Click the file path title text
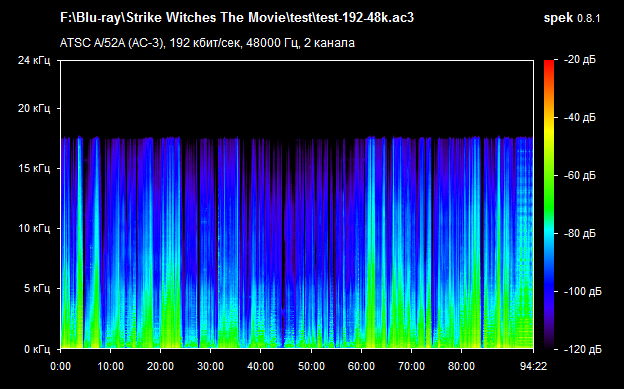This screenshot has width=624, height=389. (237, 18)
